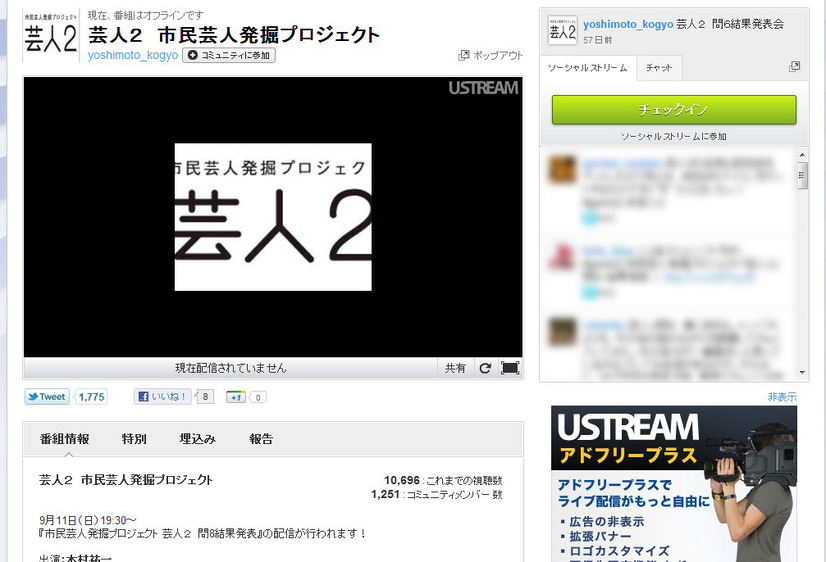Pop out the social stream panel icon
This screenshot has height=562, width=826.
(x=794, y=66)
